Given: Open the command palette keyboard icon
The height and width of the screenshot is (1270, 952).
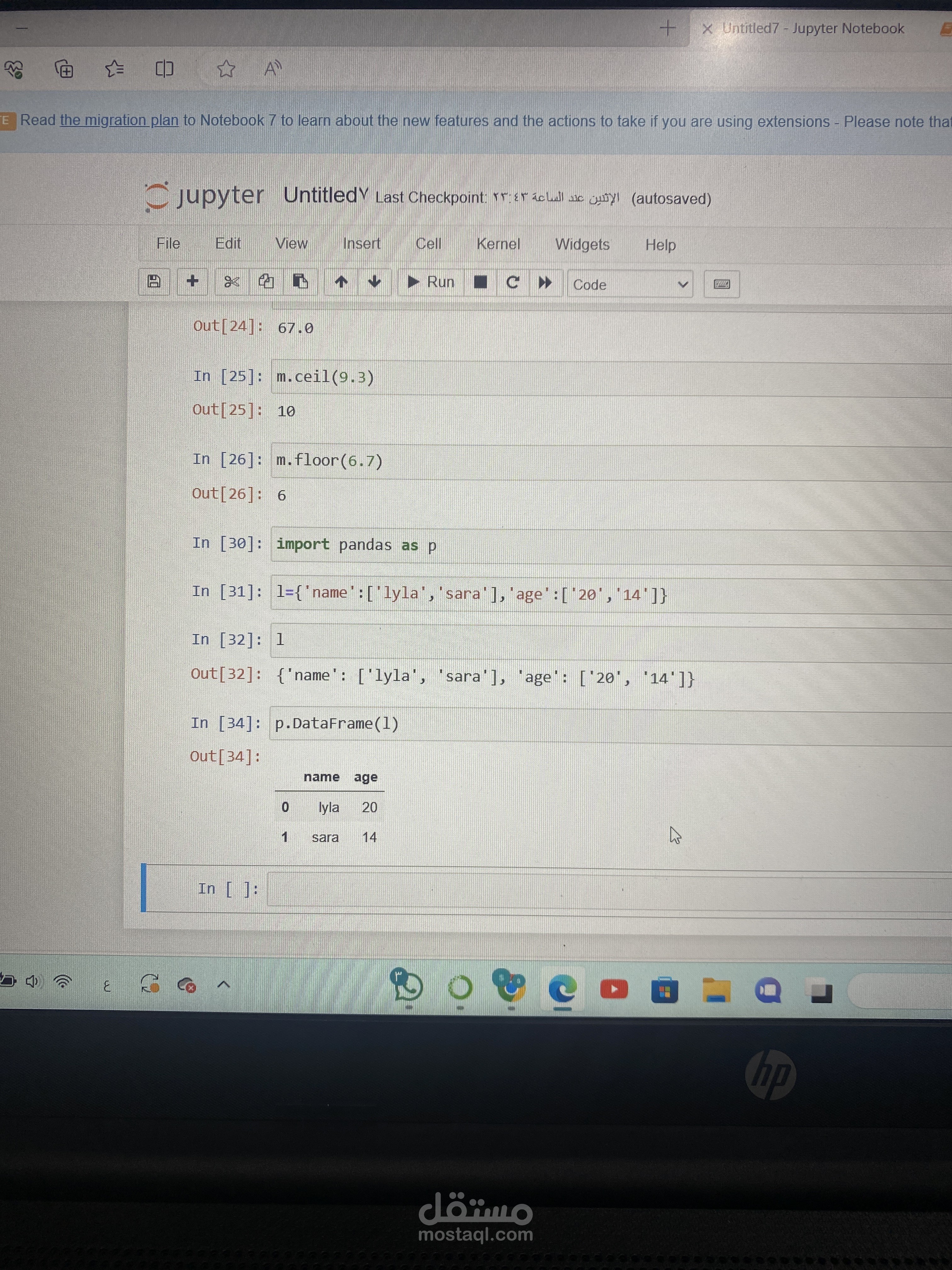Looking at the screenshot, I should (x=721, y=284).
